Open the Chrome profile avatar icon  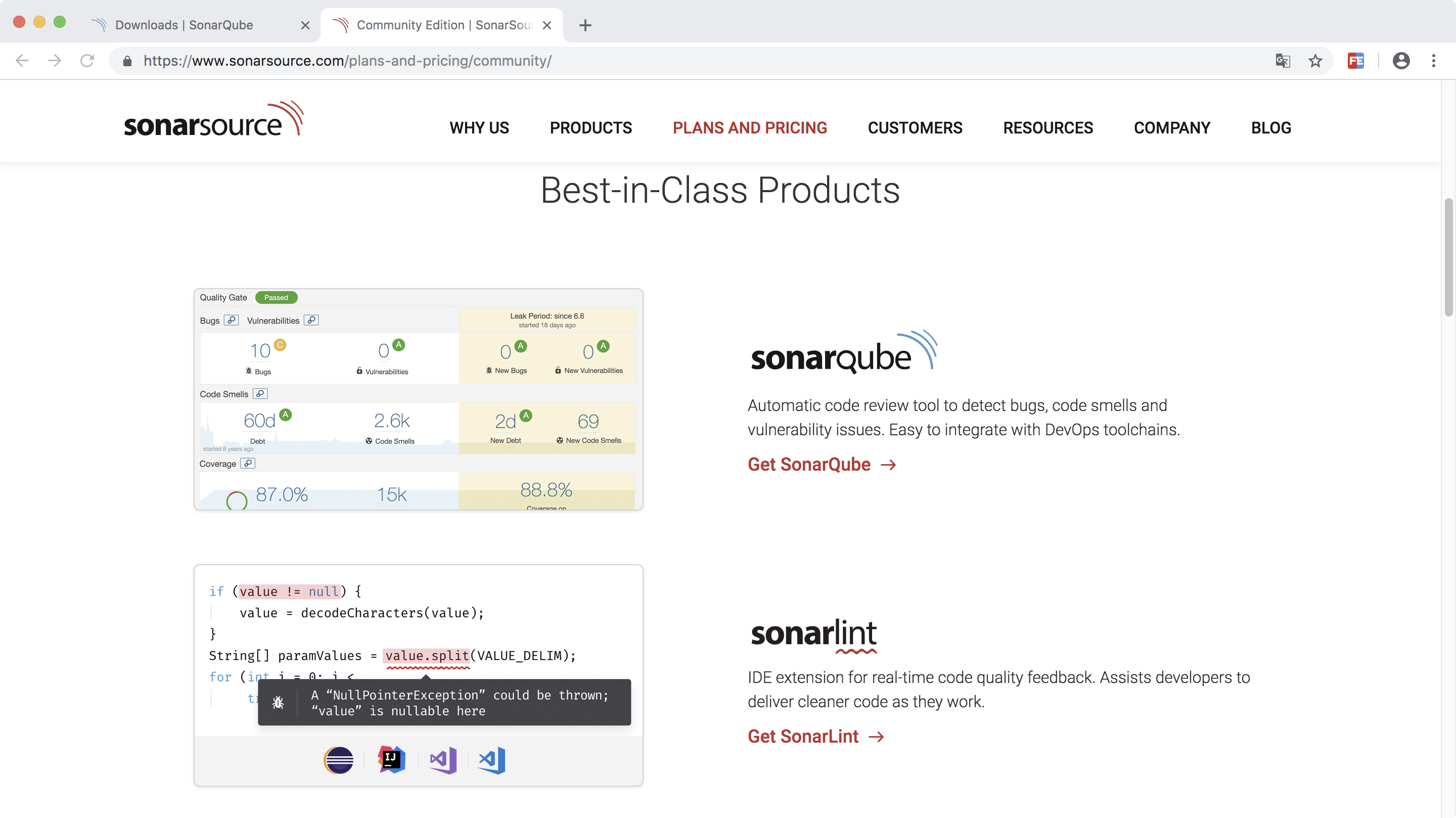pos(1400,61)
